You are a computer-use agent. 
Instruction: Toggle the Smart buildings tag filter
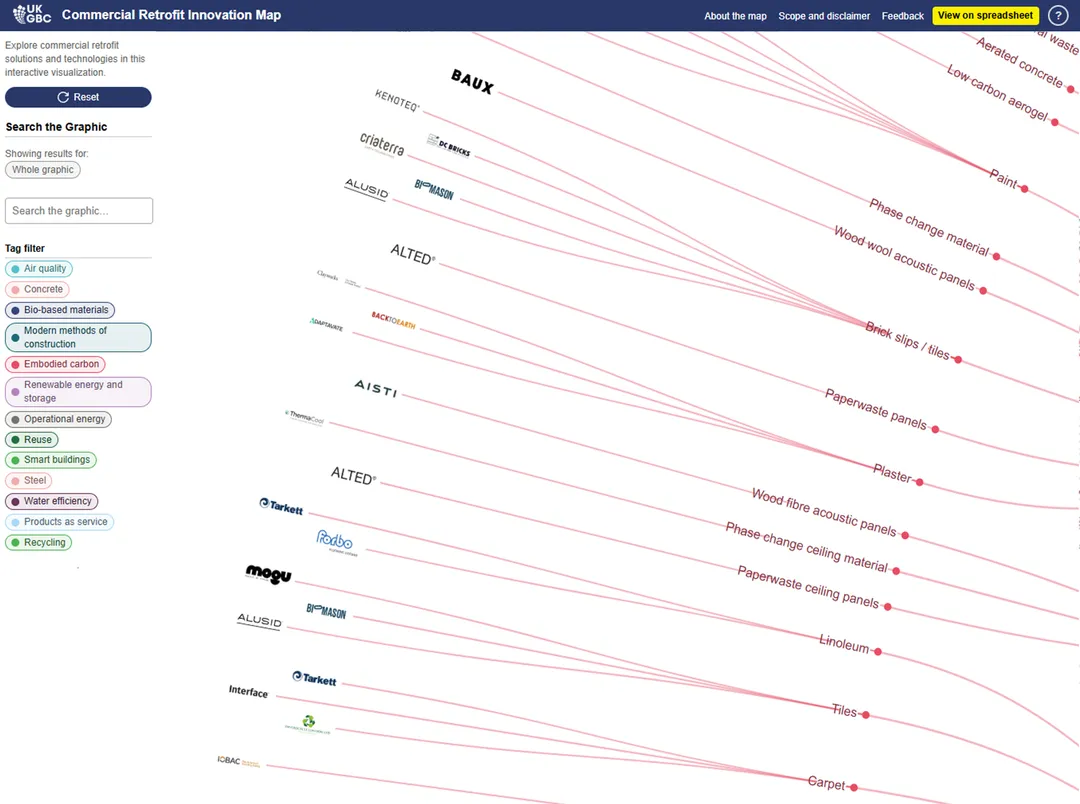point(51,460)
